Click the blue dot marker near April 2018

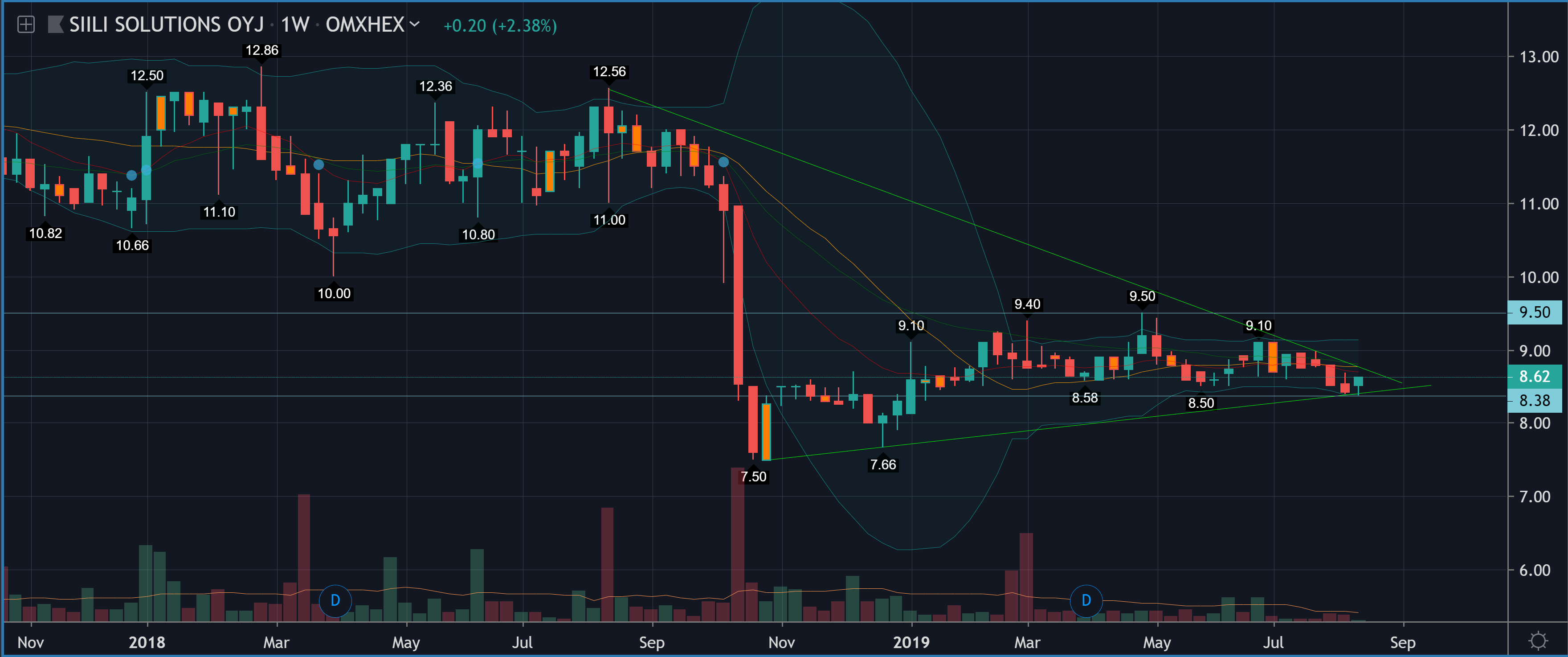pos(318,164)
